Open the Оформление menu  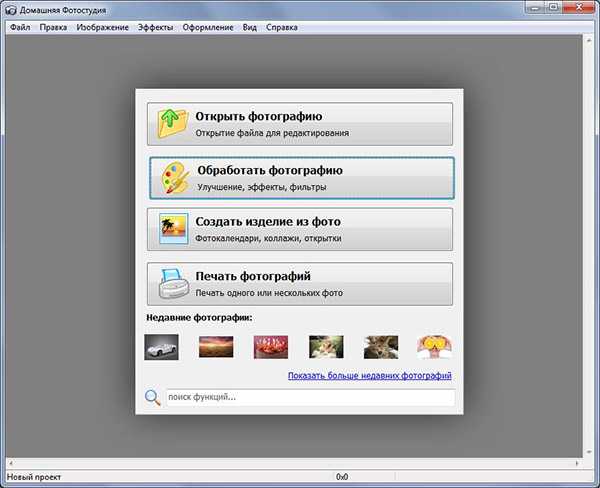click(x=209, y=27)
